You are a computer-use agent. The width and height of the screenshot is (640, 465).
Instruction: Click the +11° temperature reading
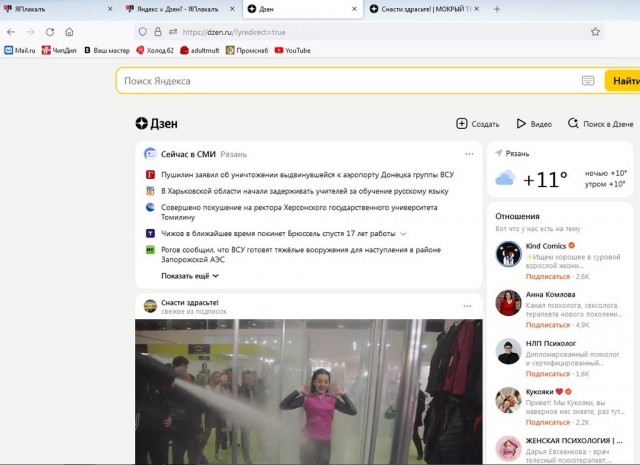545,179
